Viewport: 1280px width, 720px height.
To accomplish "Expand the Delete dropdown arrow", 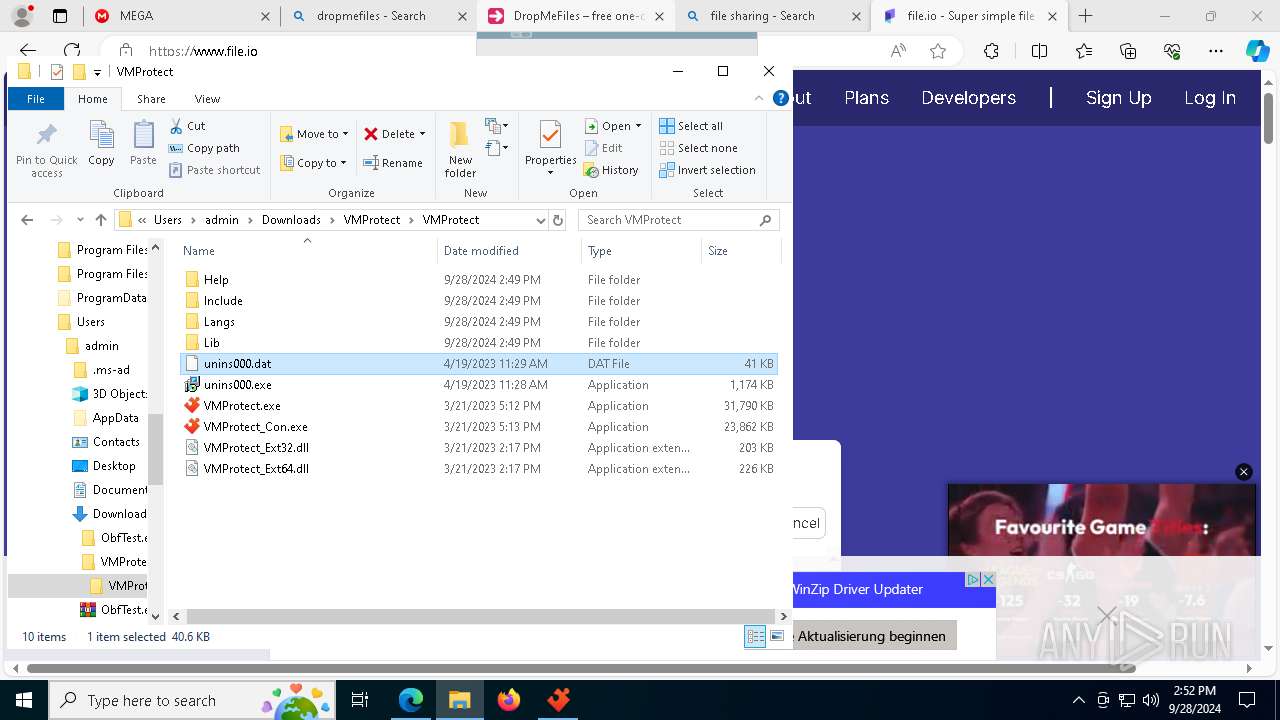I will point(422,134).
